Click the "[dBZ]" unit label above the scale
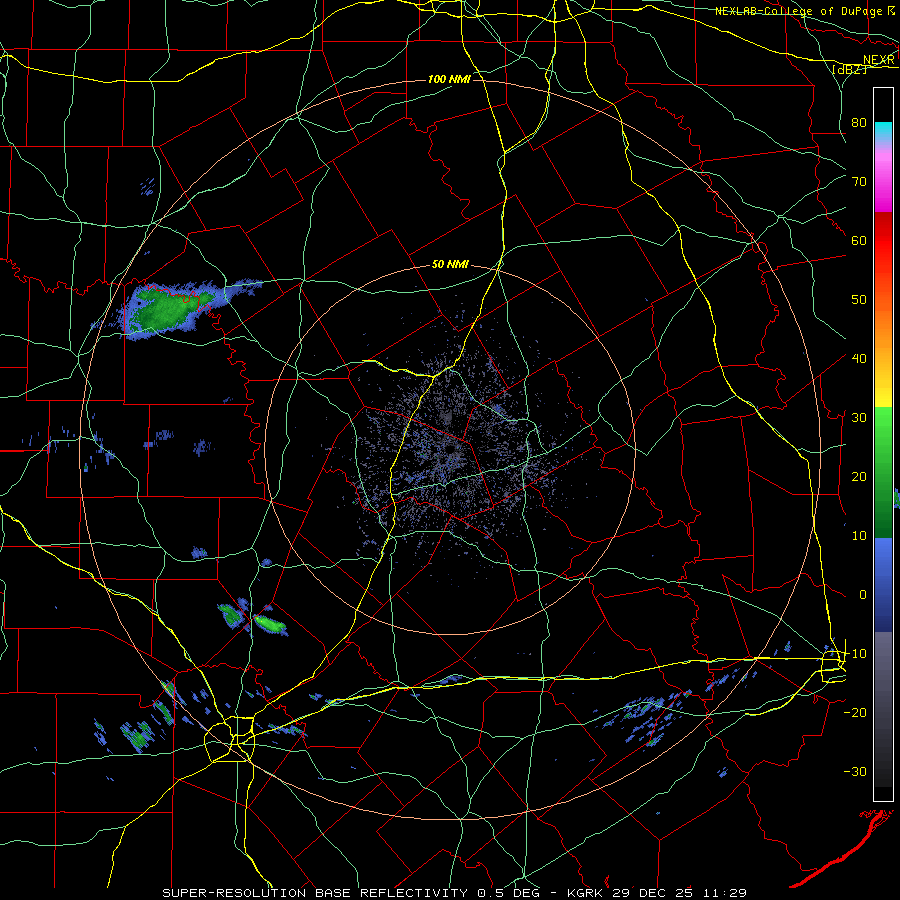 [x=849, y=70]
